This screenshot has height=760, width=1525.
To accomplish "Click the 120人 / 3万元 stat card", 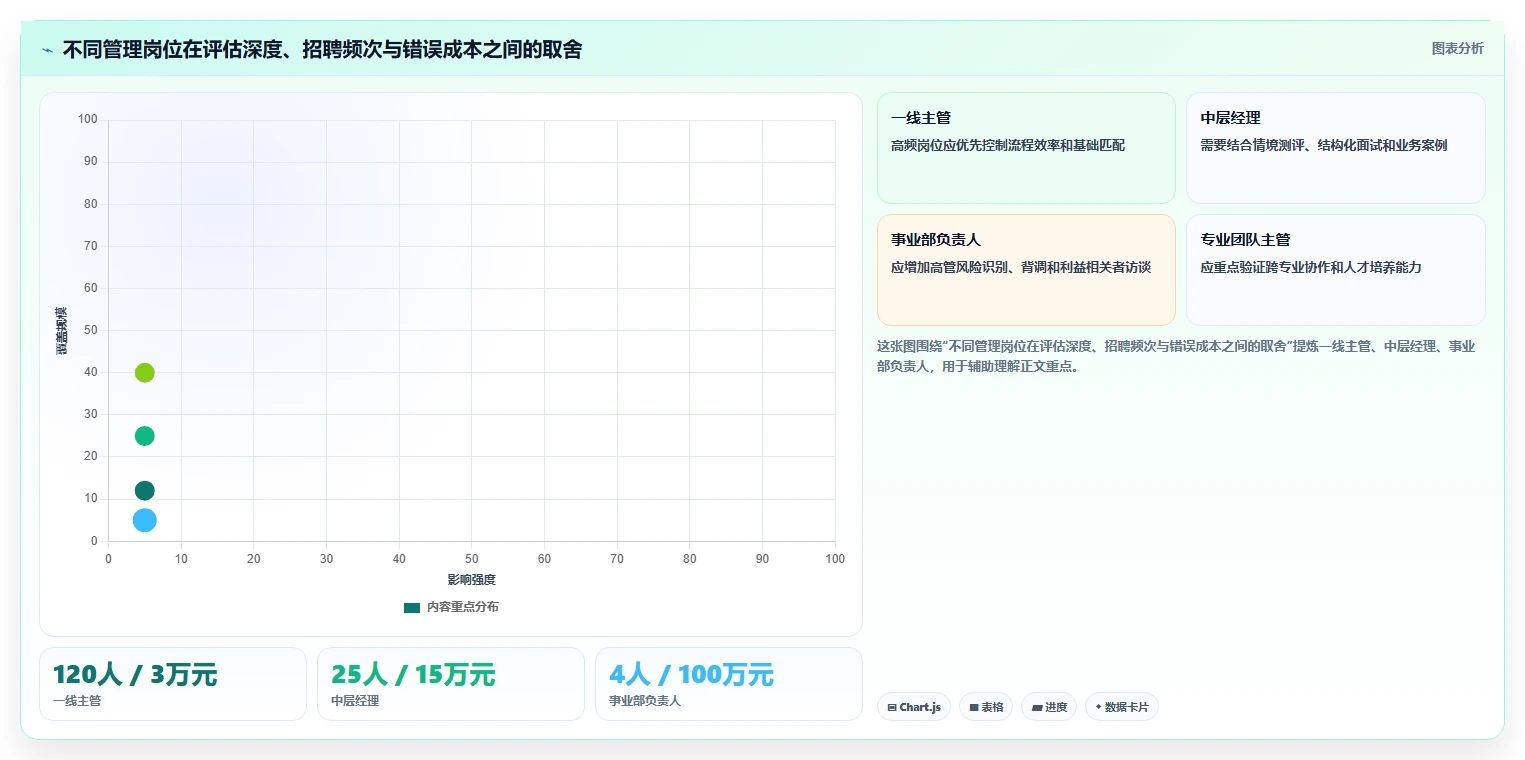I will click(173, 684).
